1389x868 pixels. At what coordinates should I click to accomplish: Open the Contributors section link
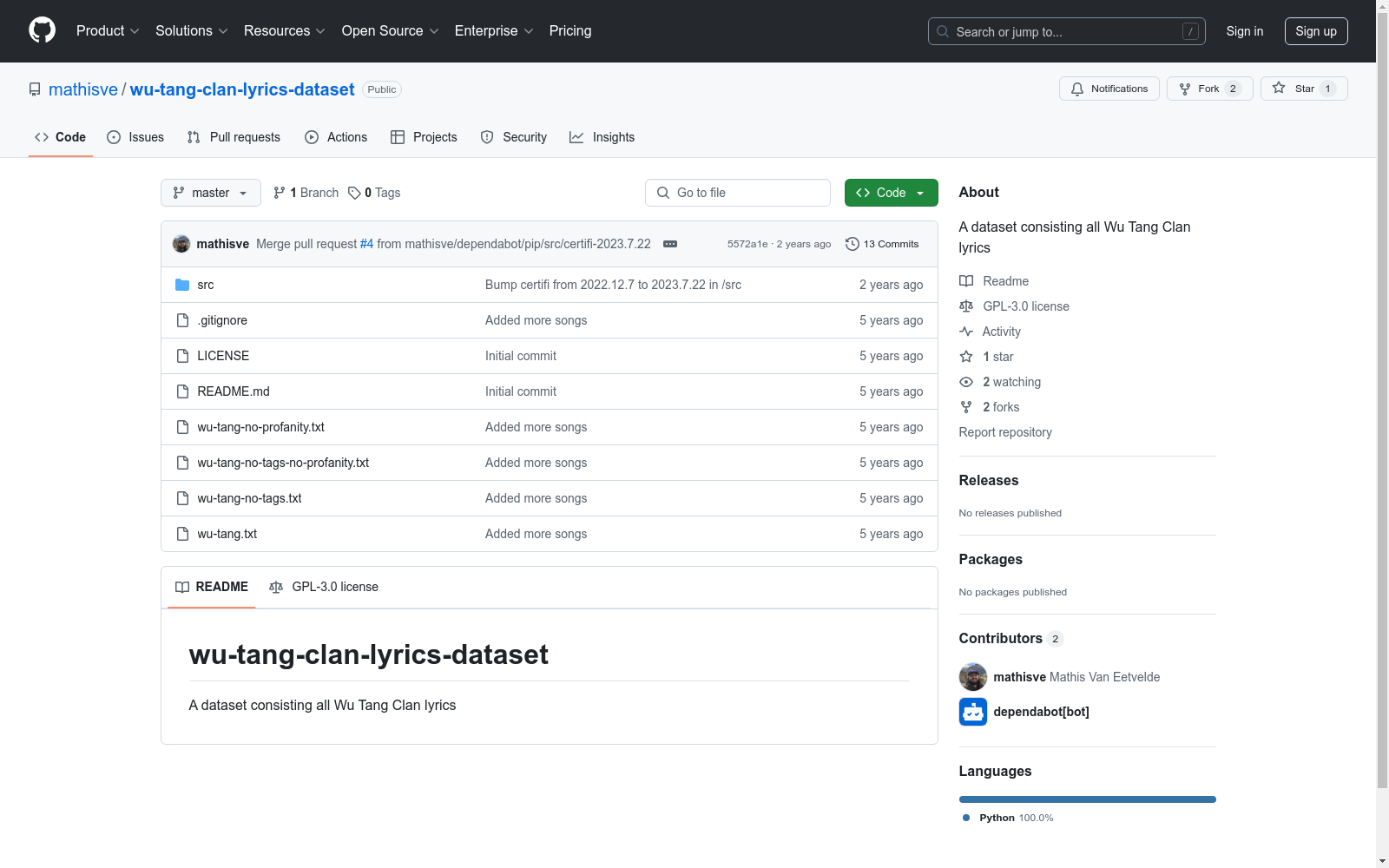(1011, 638)
